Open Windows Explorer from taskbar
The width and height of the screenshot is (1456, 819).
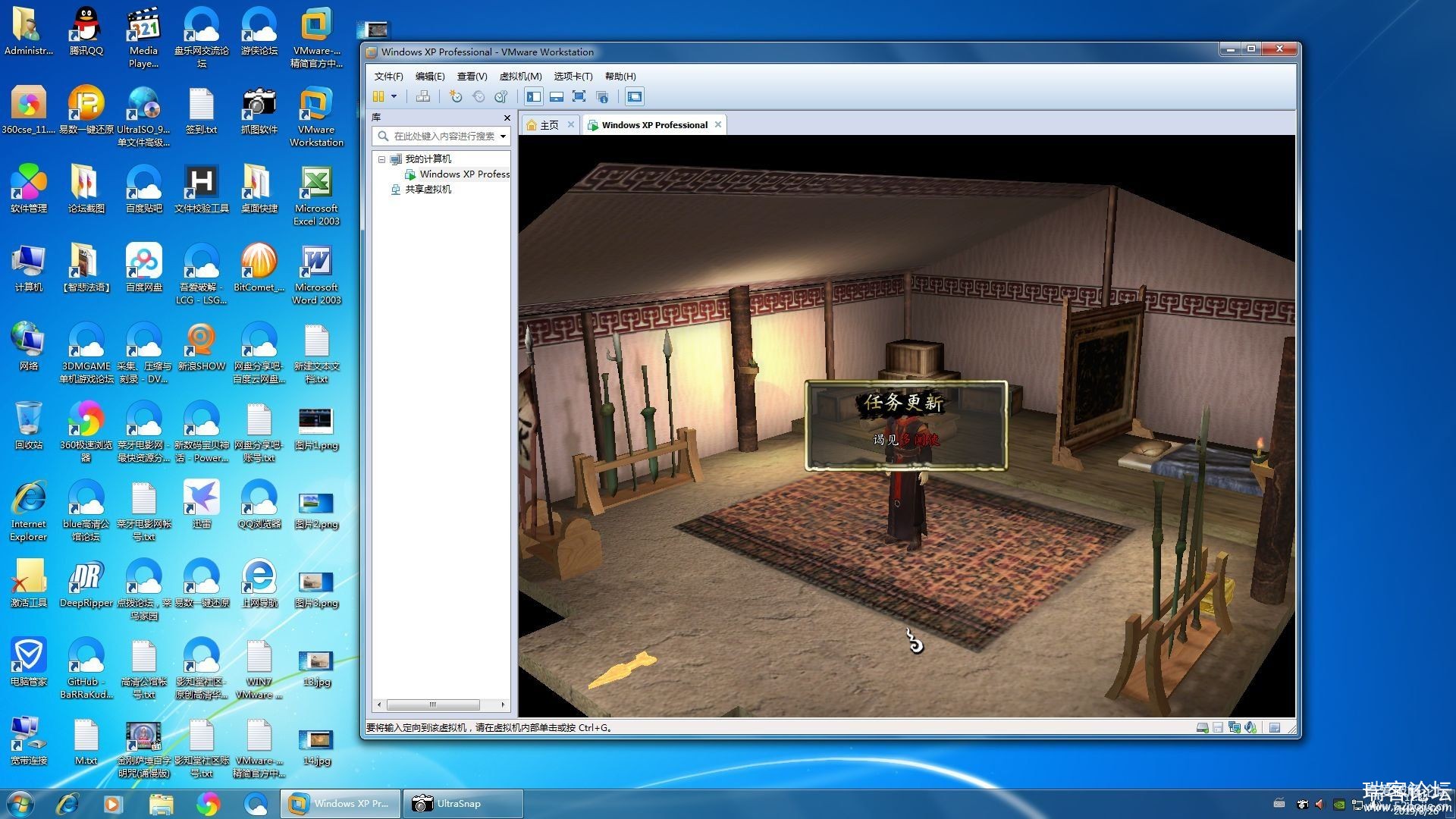pos(161,804)
